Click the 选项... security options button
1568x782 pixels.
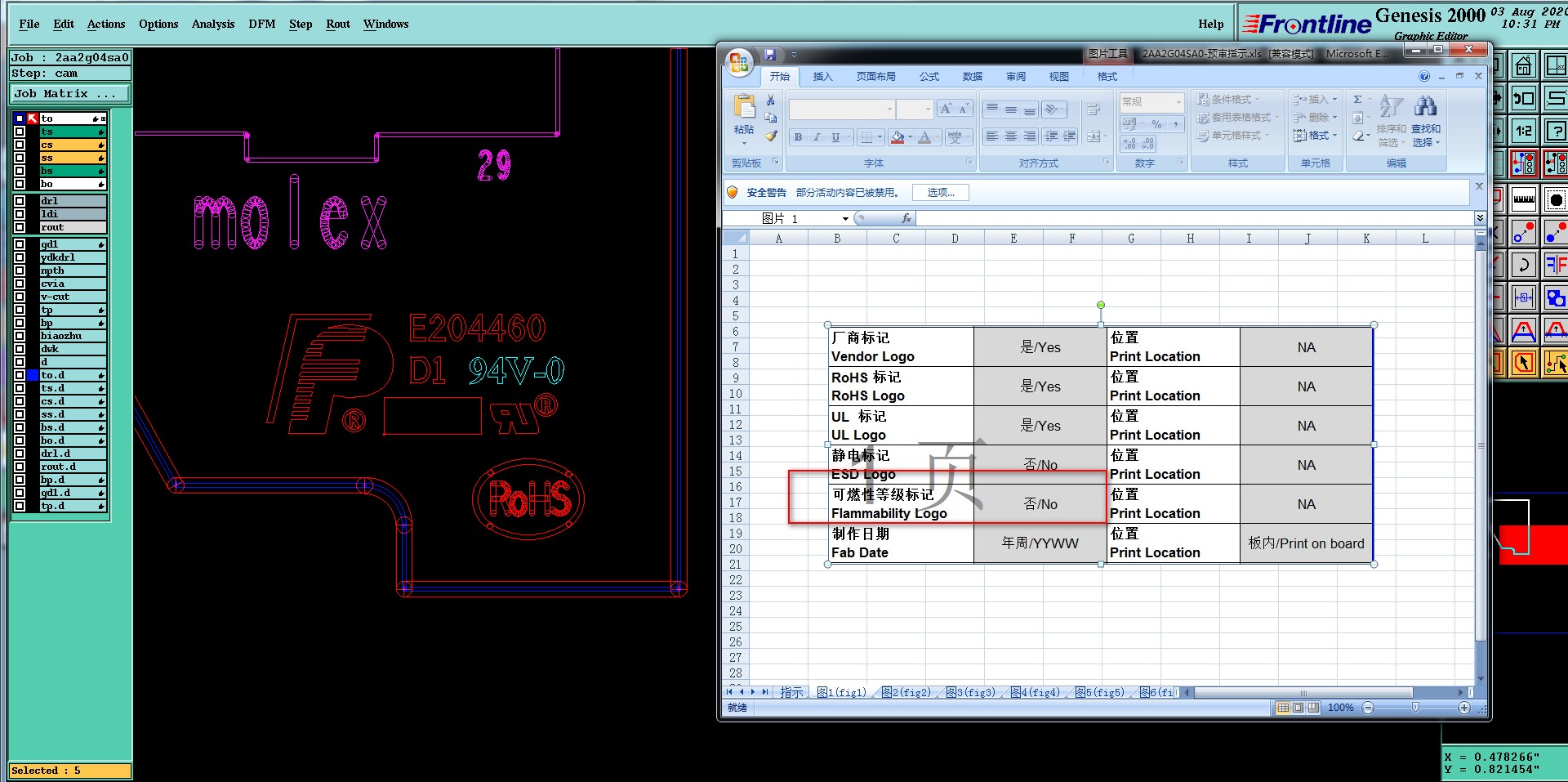click(941, 192)
